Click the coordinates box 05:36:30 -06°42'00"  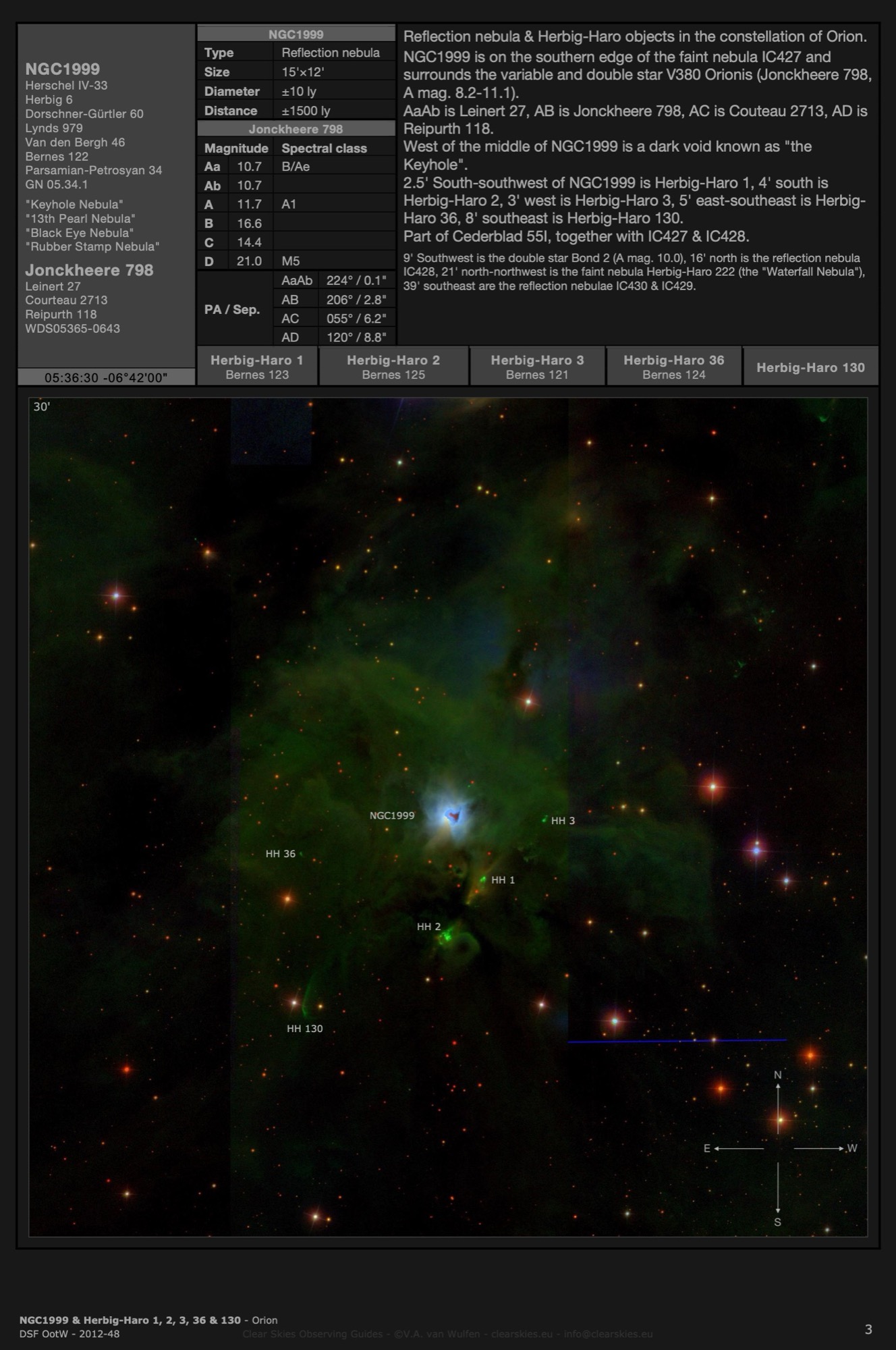[106, 377]
